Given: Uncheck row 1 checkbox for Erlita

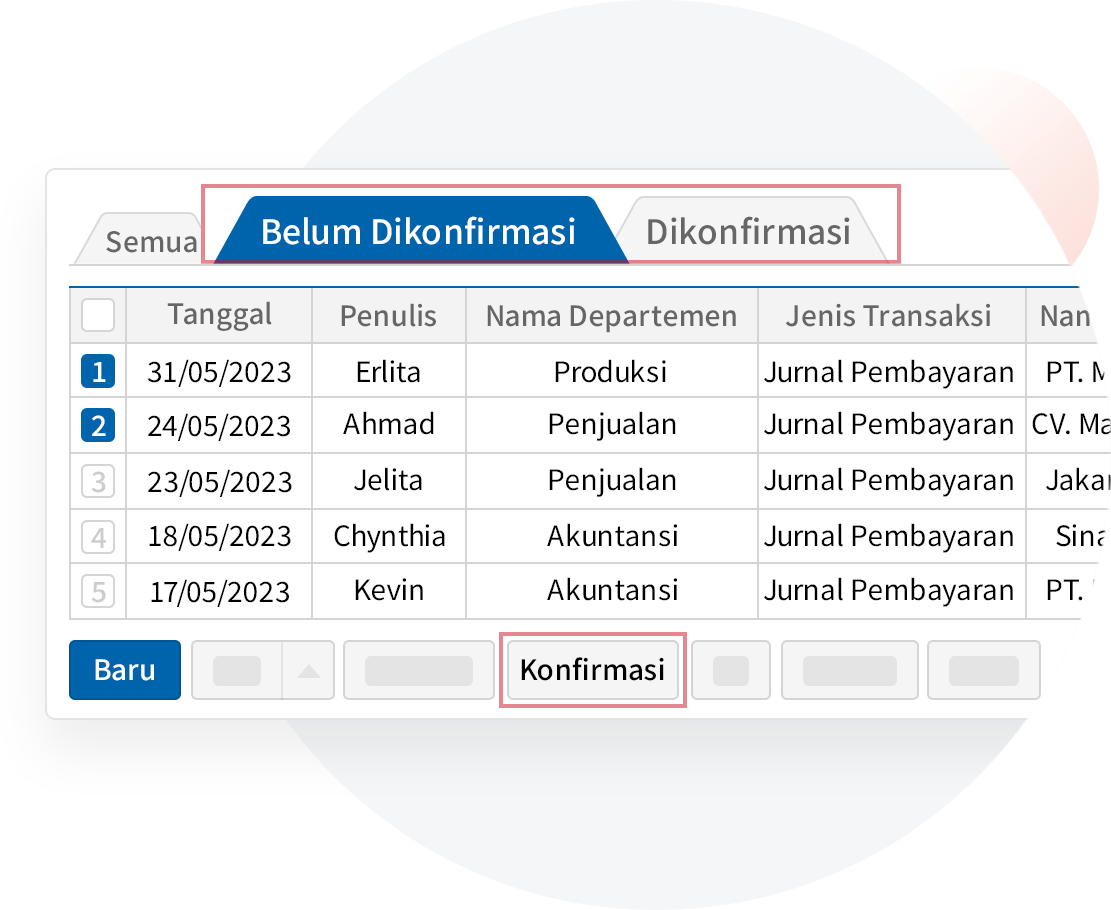Looking at the screenshot, I should 98,372.
